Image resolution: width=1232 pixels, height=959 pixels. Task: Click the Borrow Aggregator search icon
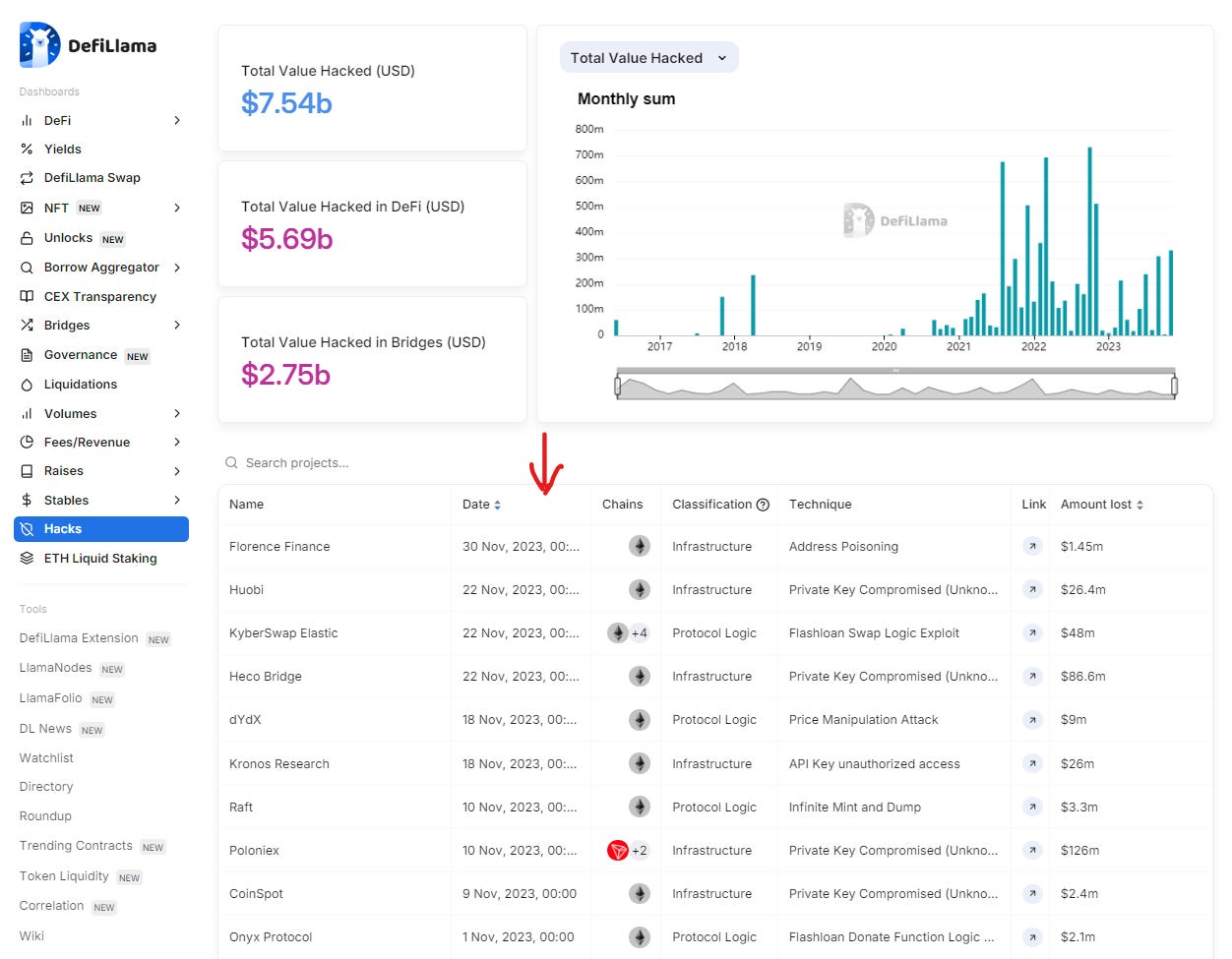[x=27, y=268]
